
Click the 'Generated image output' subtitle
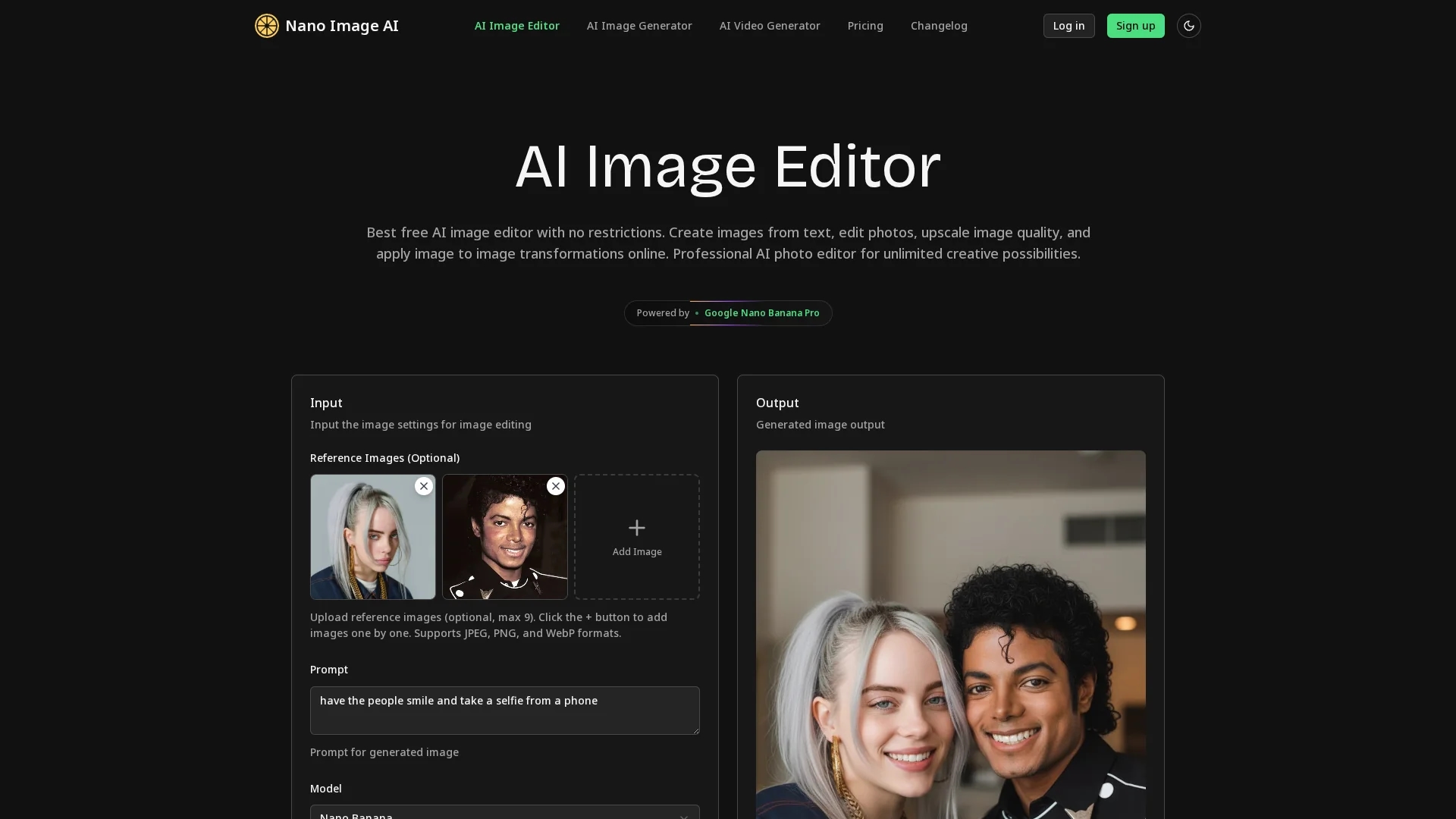click(x=821, y=425)
